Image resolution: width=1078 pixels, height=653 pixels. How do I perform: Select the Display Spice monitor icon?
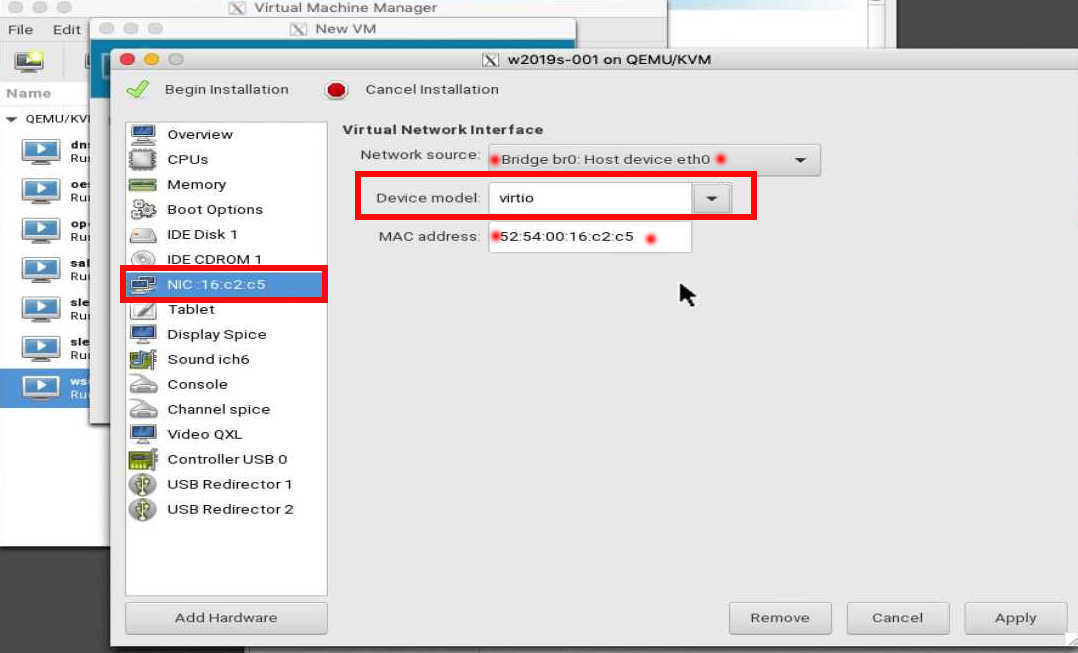coord(143,334)
